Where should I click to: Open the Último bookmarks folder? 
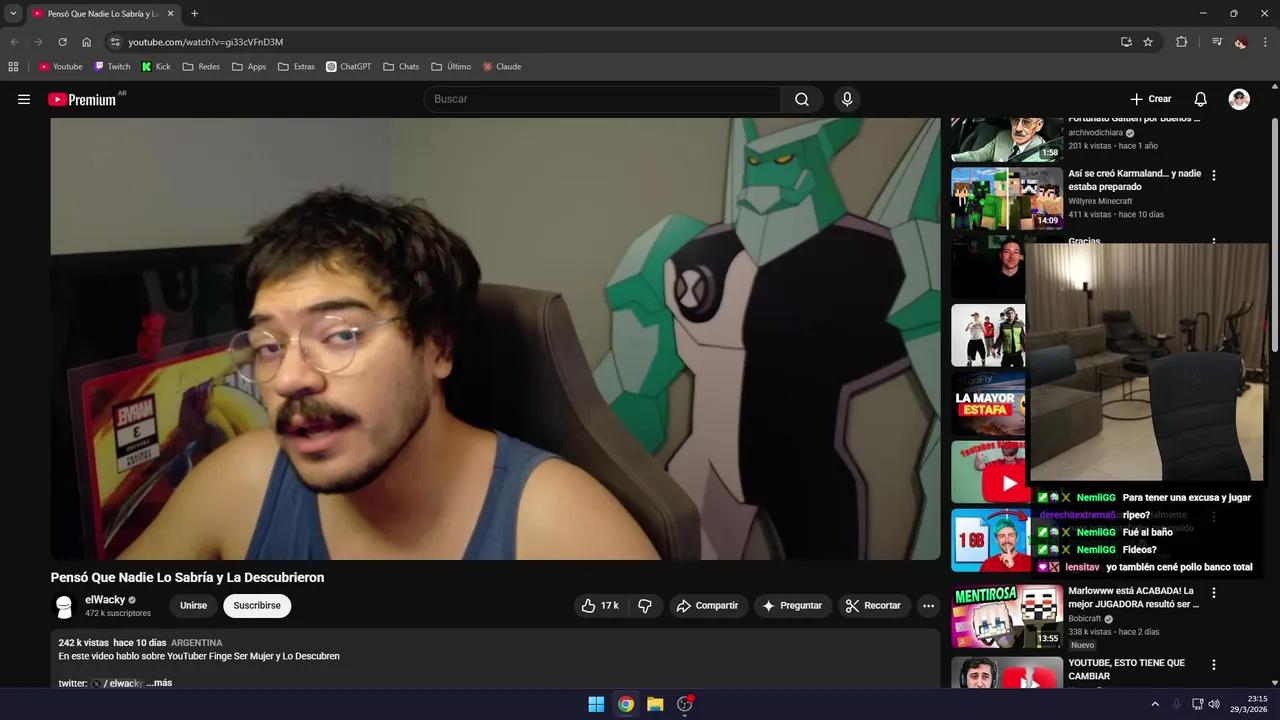coord(451,67)
